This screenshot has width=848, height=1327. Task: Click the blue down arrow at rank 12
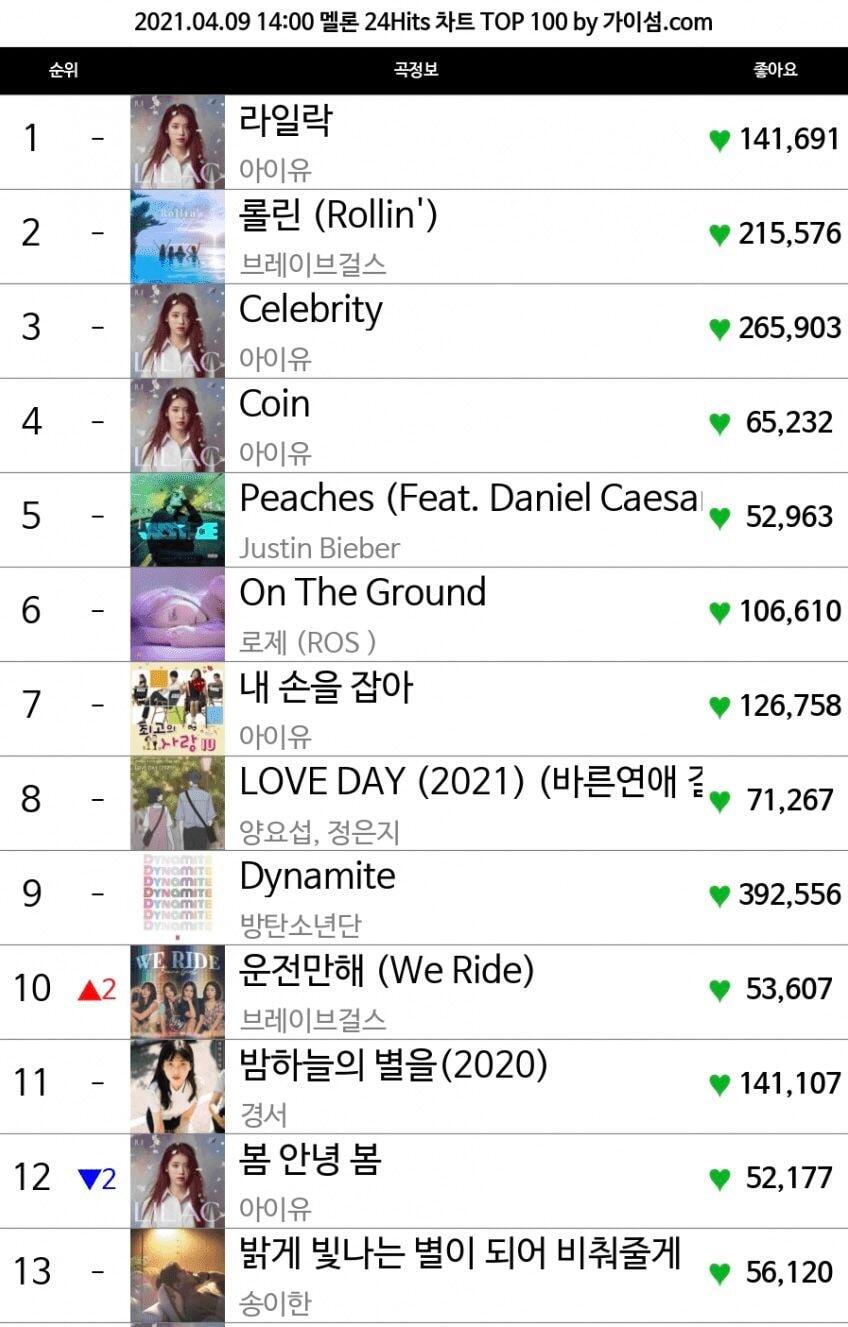pyautogui.click(x=90, y=1179)
